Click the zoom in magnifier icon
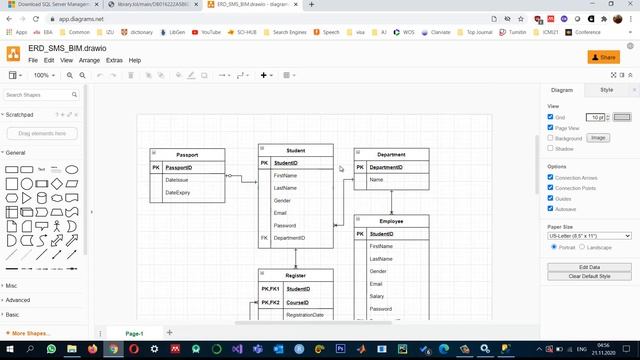Screen dimensions: 640x360 (x=70, y=76)
